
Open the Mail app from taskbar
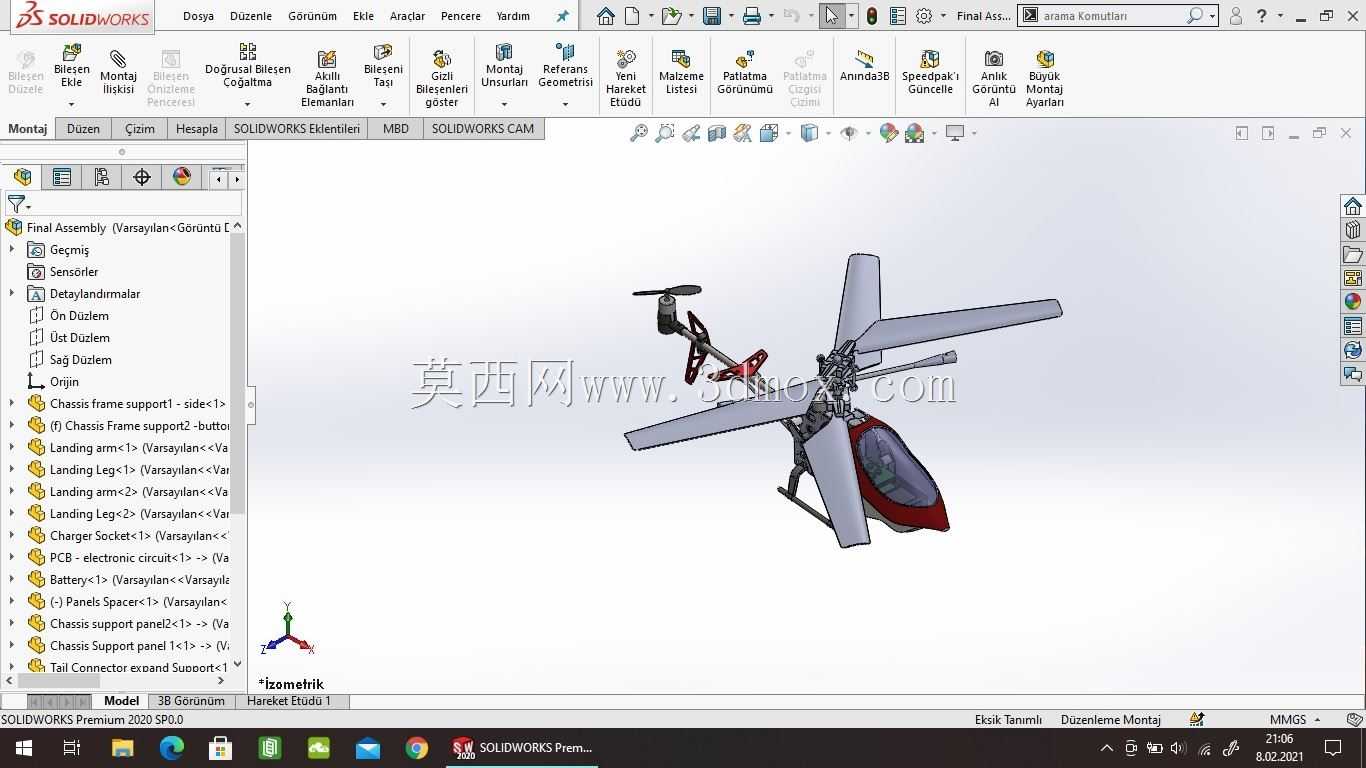point(368,747)
